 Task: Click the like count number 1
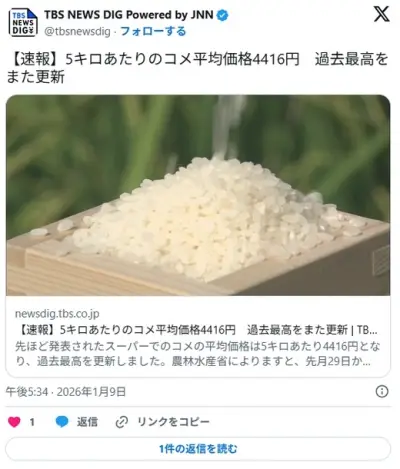click(32, 422)
